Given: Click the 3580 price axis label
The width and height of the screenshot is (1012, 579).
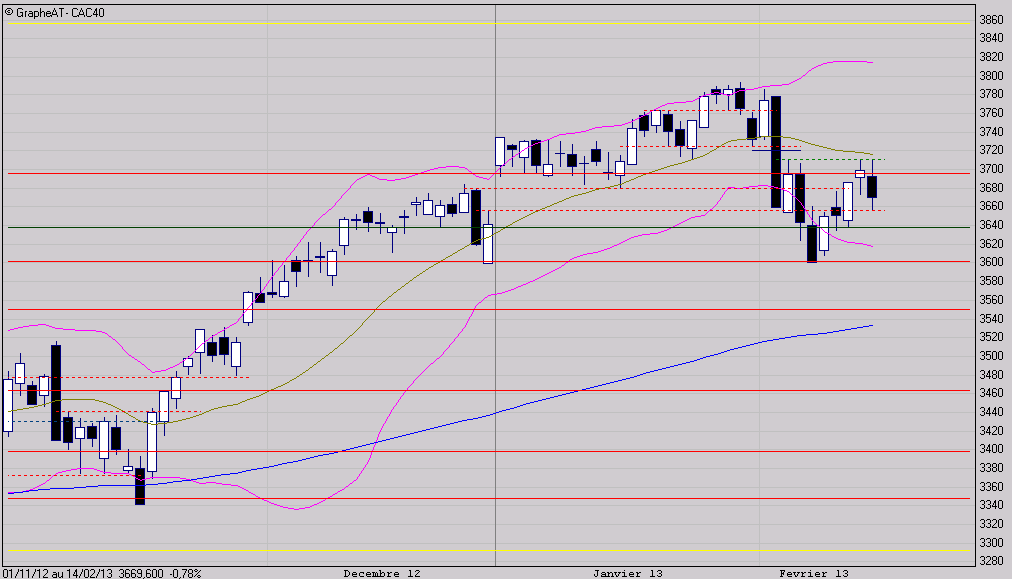Looking at the screenshot, I should click(991, 281).
